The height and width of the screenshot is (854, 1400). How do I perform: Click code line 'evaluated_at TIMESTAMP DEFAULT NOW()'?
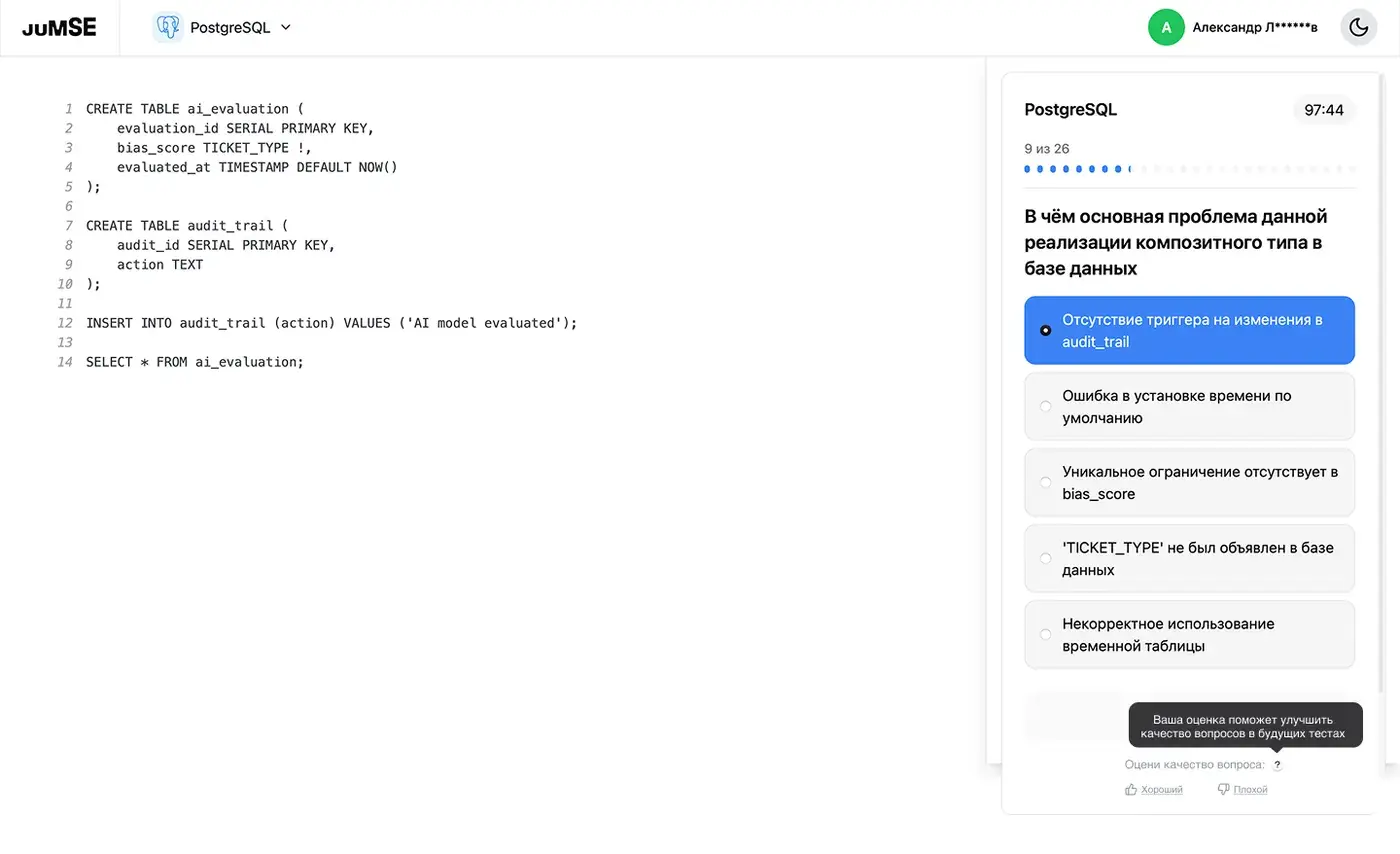point(257,167)
